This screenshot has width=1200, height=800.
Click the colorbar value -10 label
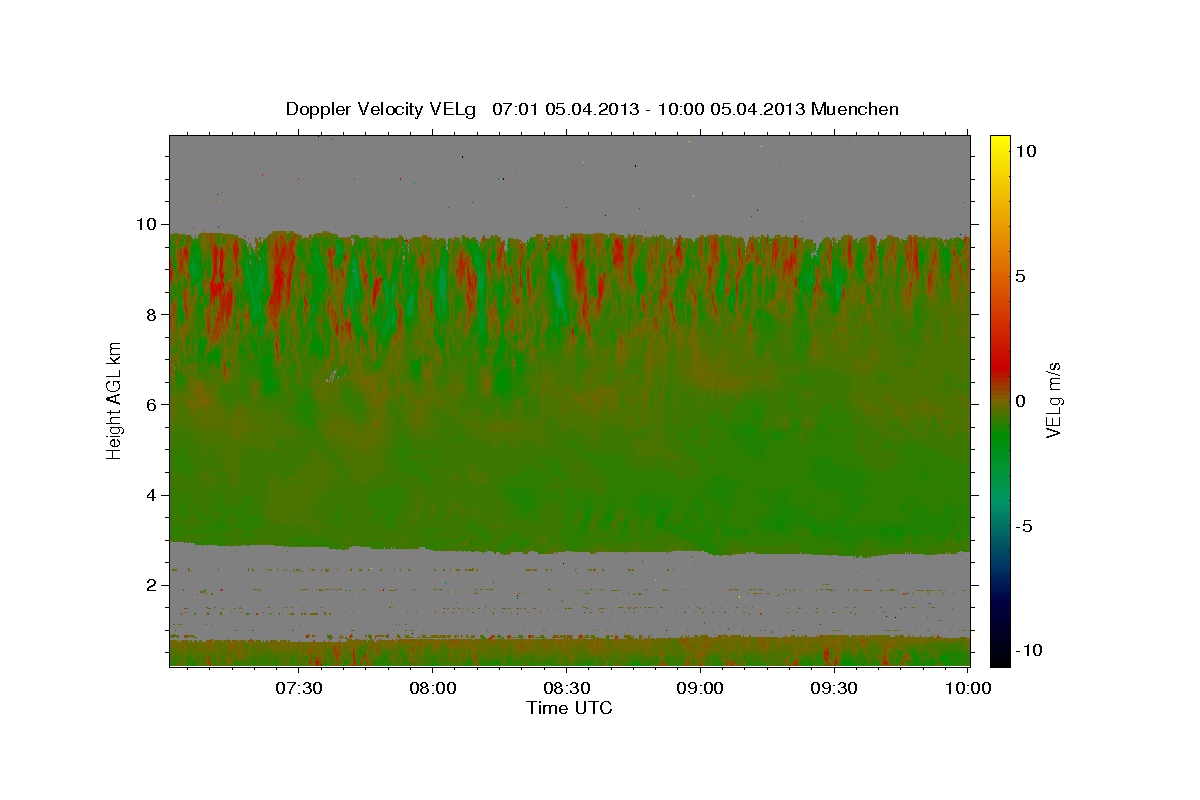tap(1029, 650)
